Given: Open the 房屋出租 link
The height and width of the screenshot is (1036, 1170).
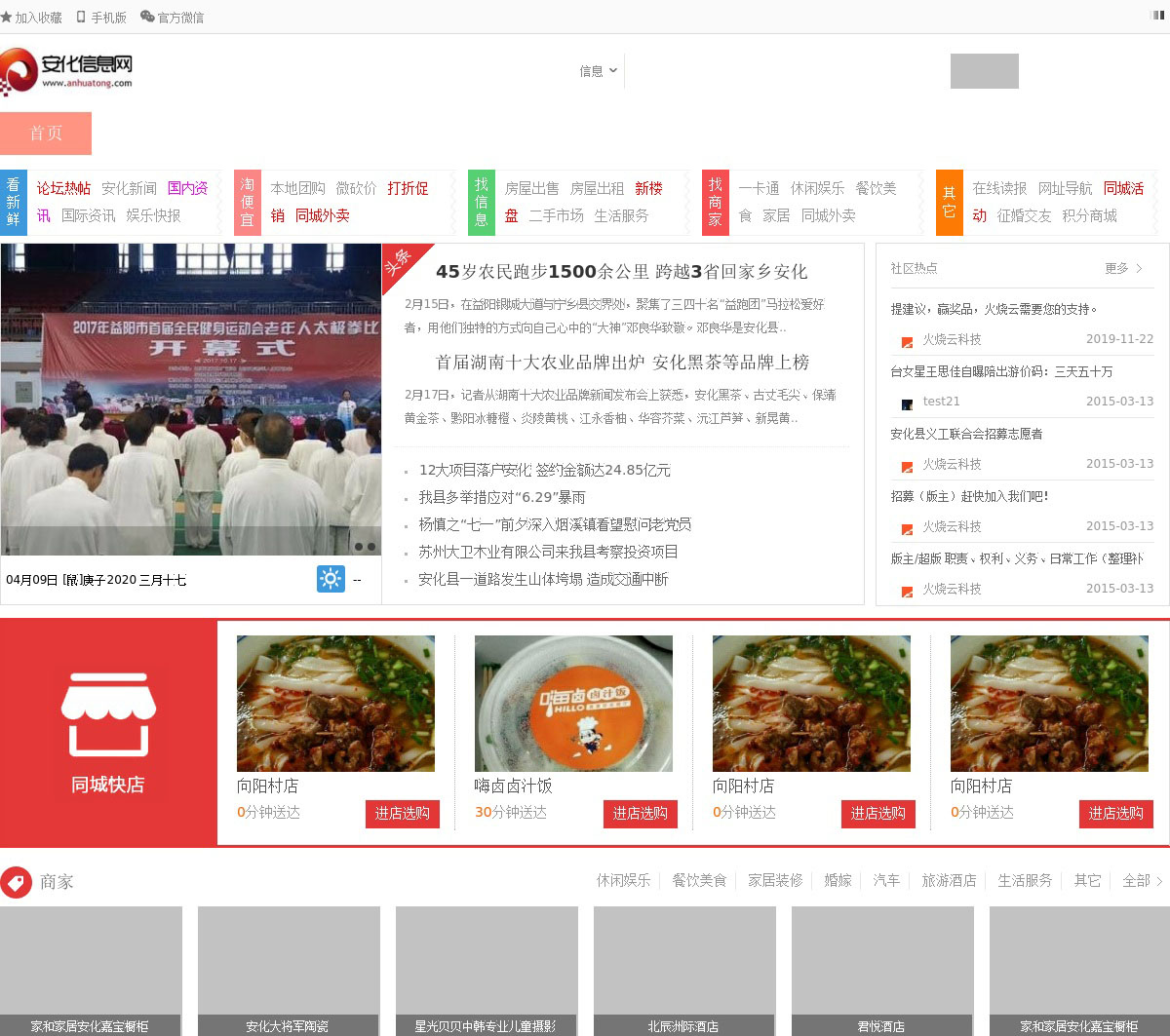Looking at the screenshot, I should coord(597,188).
